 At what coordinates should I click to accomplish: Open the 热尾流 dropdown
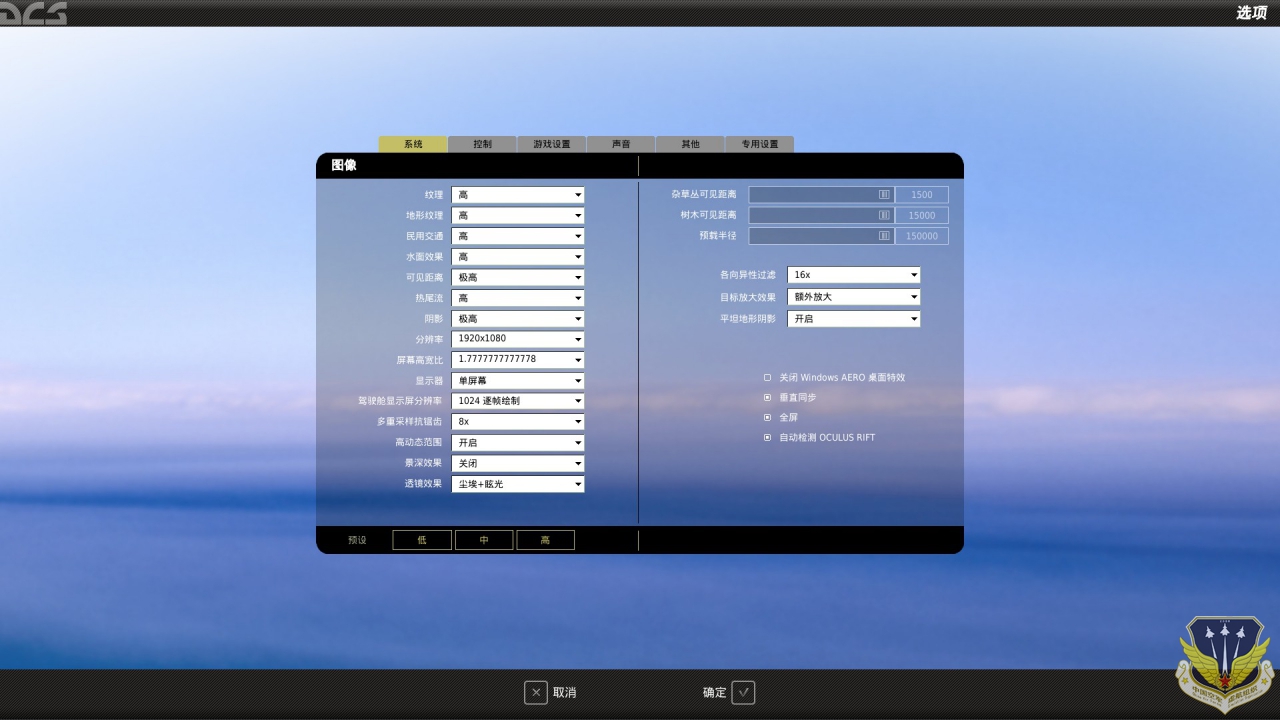[x=518, y=298]
